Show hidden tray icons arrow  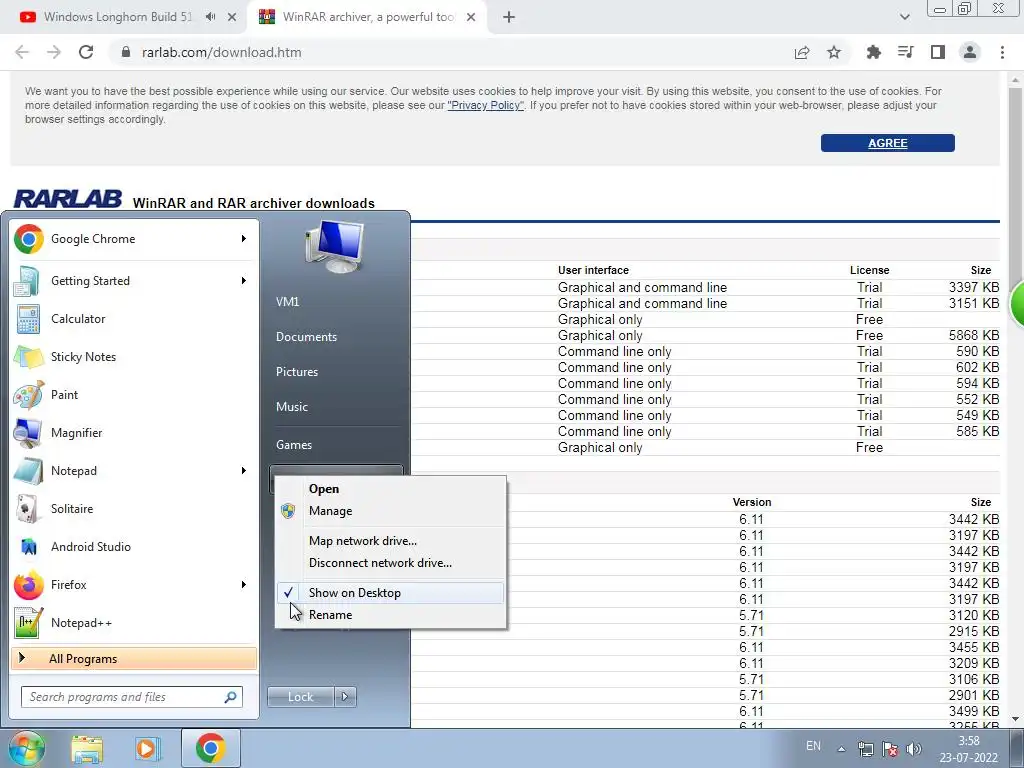point(841,749)
